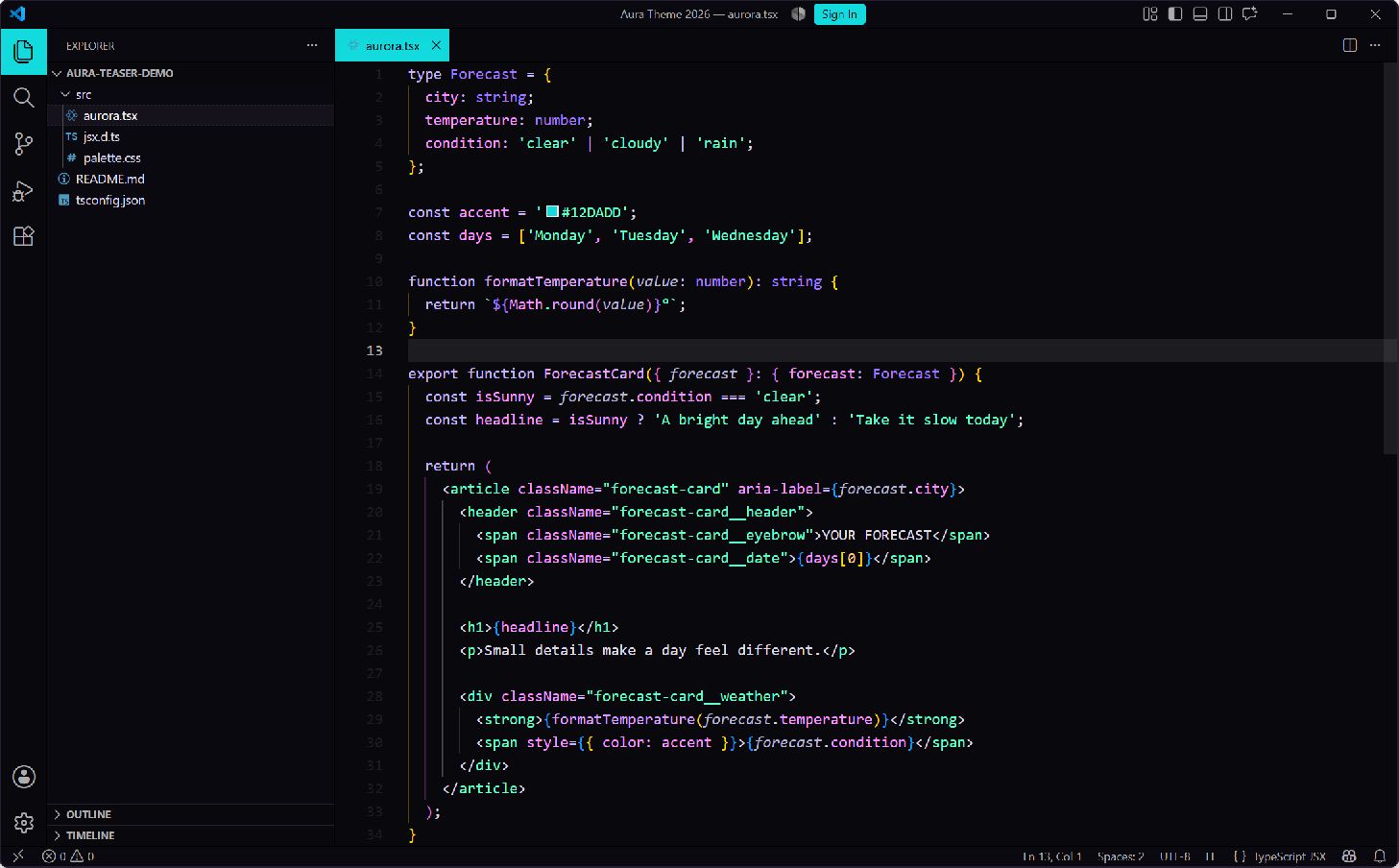Open the Extensions view
Viewport: 1399px width, 868px height.
pos(24,236)
